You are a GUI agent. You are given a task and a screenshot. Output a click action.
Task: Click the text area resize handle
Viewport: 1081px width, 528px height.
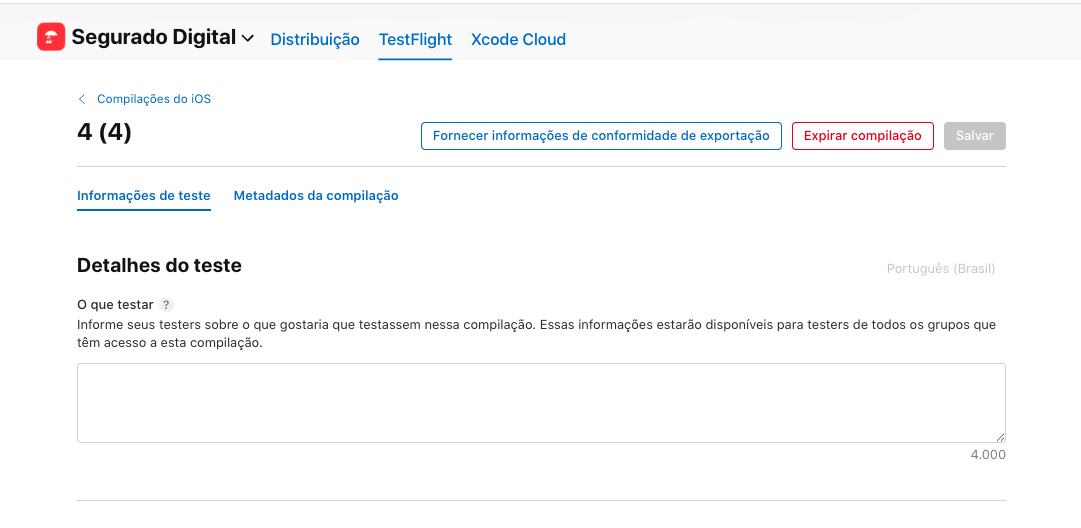(1000, 437)
